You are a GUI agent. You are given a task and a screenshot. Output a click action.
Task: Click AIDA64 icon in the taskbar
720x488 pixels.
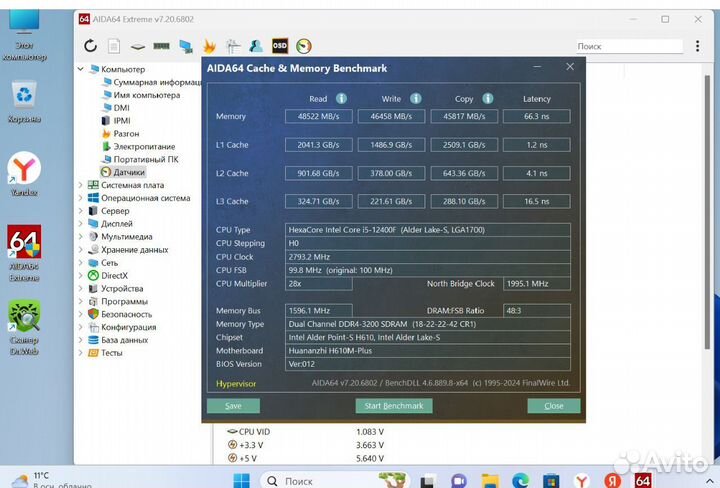(x=643, y=480)
